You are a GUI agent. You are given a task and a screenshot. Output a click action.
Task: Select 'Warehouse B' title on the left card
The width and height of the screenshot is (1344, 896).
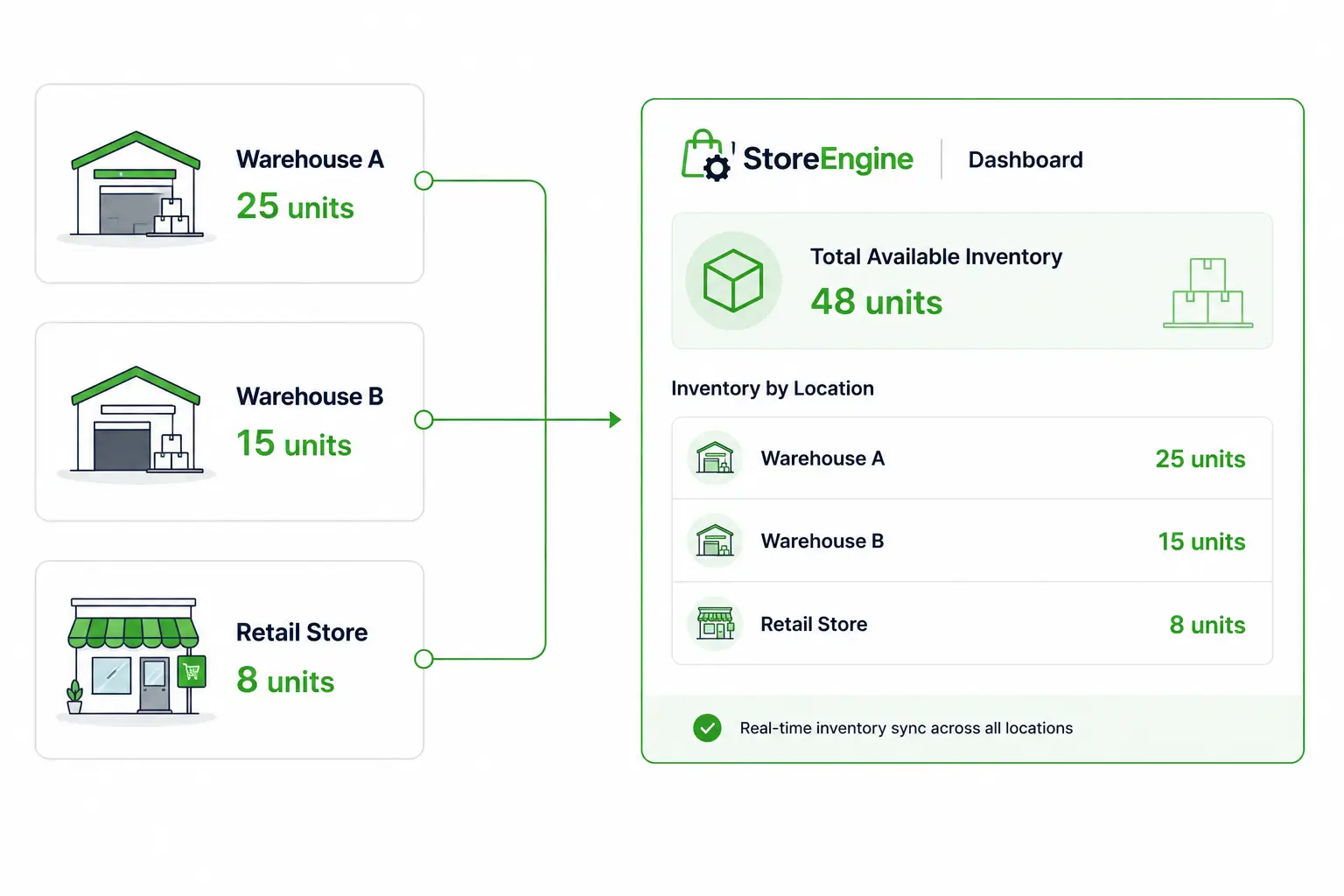[x=310, y=396]
